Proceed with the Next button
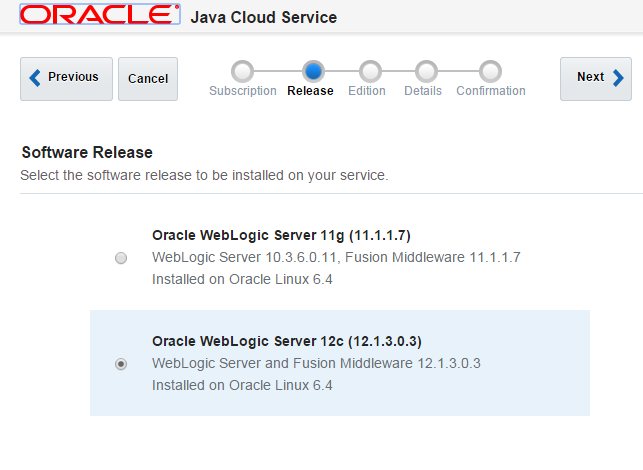643x470 pixels. point(596,79)
